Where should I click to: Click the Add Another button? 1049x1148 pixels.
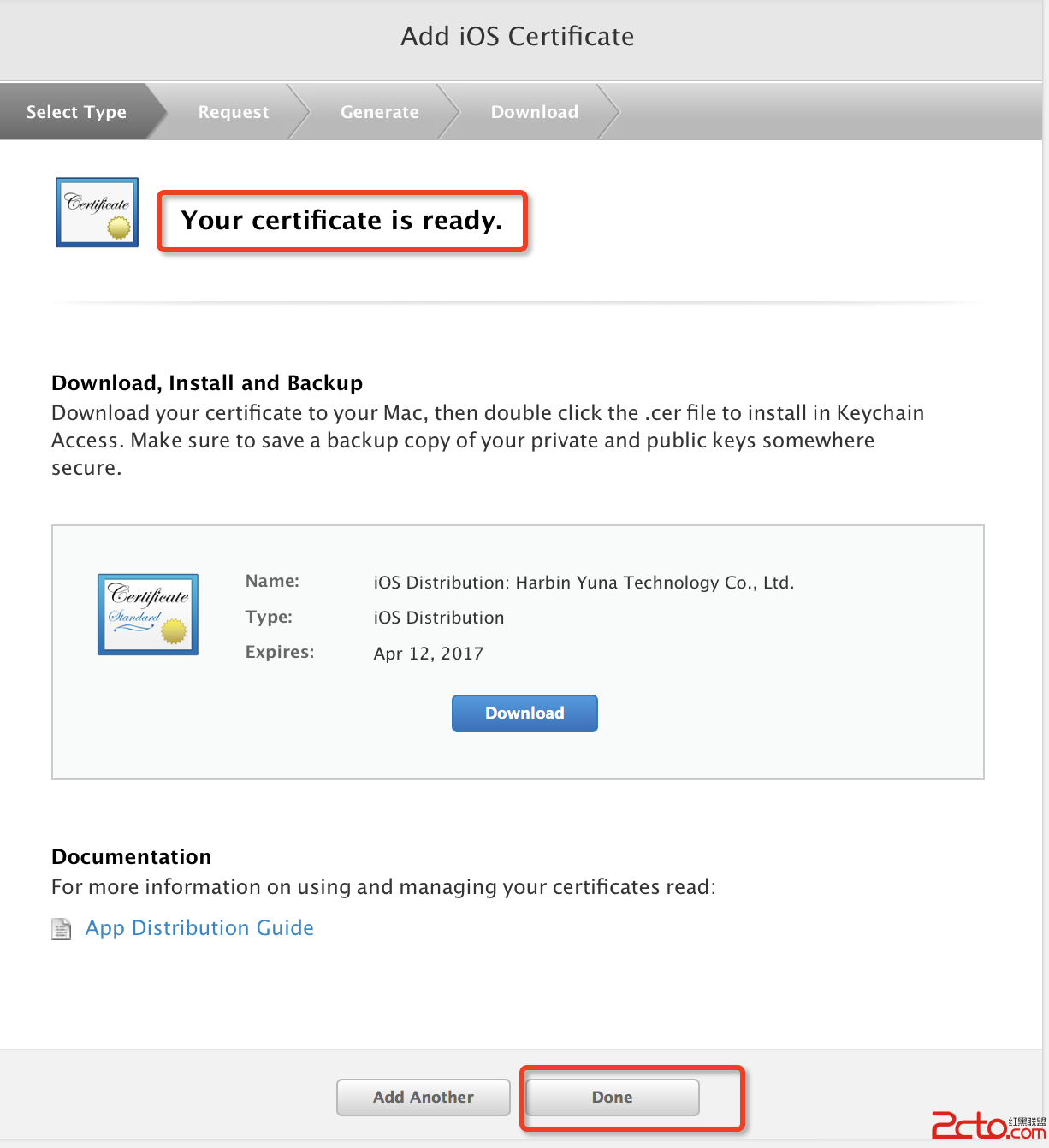pos(423,1097)
